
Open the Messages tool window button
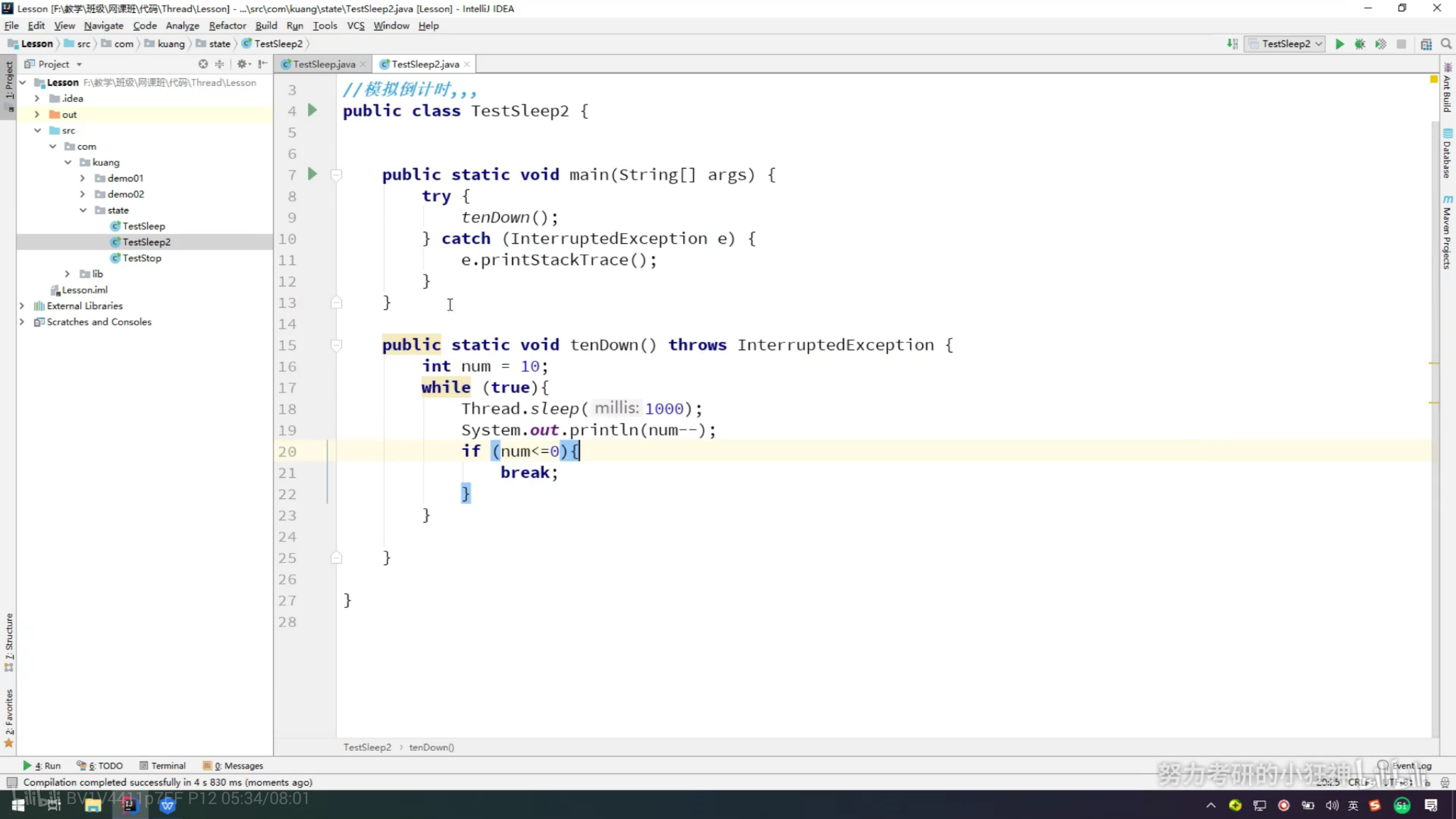[x=233, y=766]
